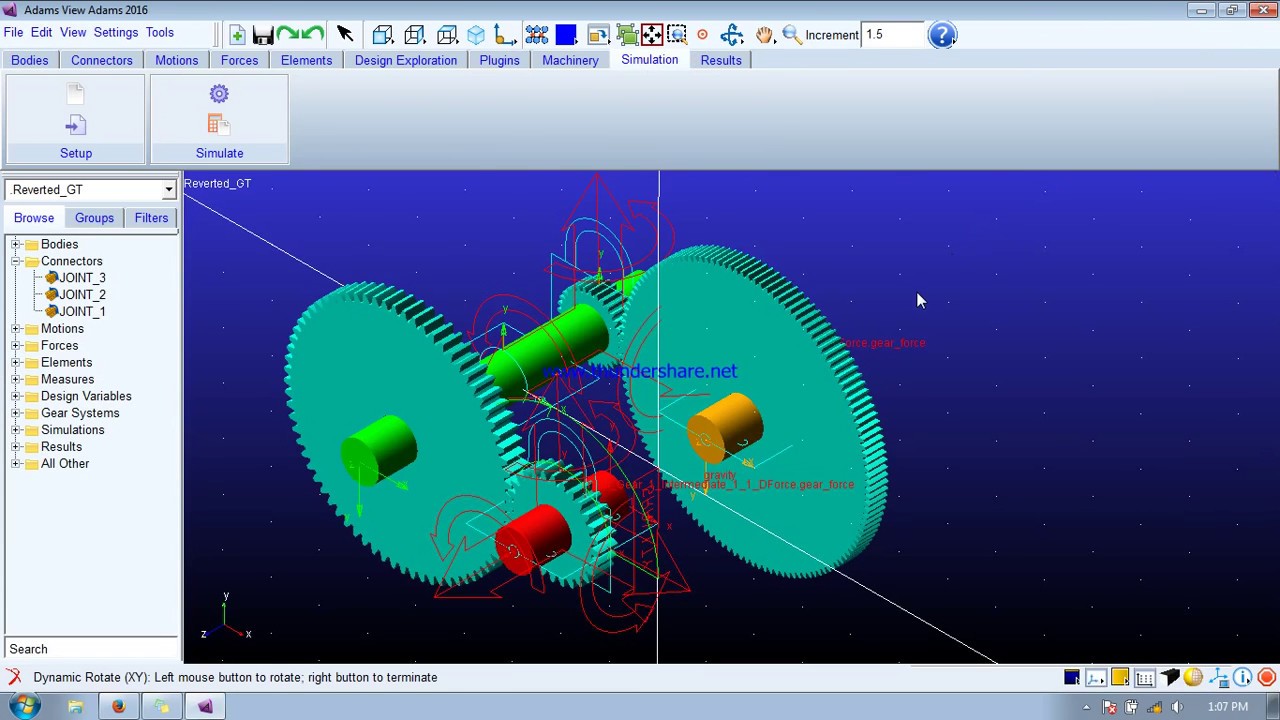Expand the Gear Systems node

pyautogui.click(x=16, y=413)
